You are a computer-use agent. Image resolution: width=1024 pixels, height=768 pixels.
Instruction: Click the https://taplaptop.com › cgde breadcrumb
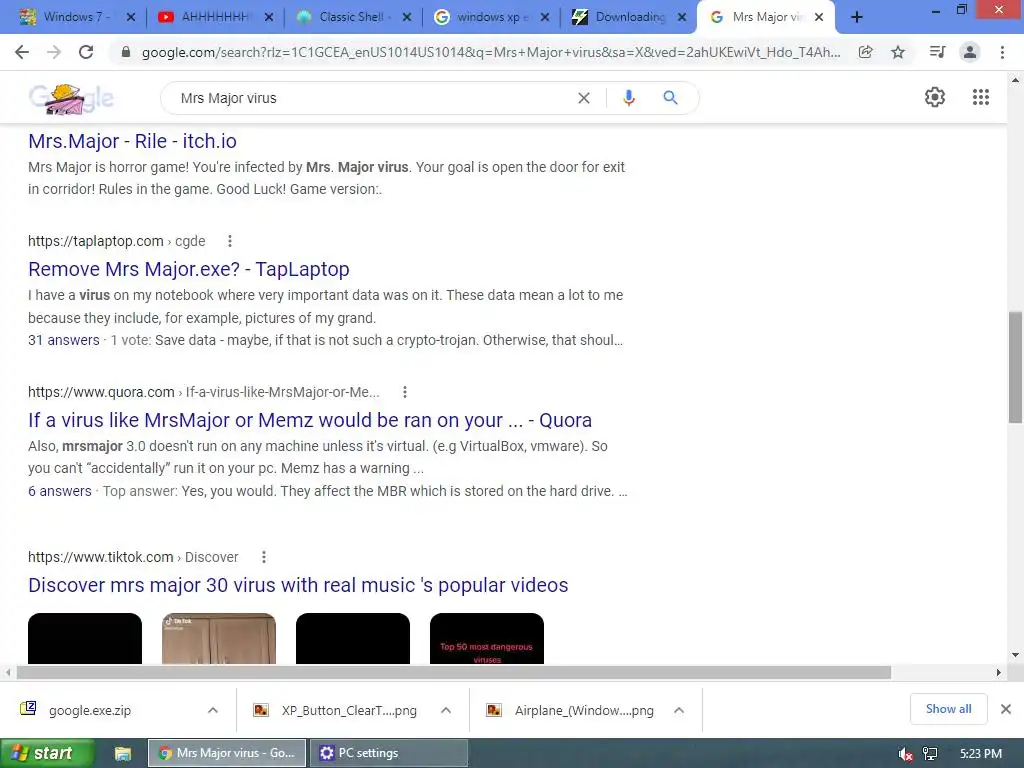point(116,241)
